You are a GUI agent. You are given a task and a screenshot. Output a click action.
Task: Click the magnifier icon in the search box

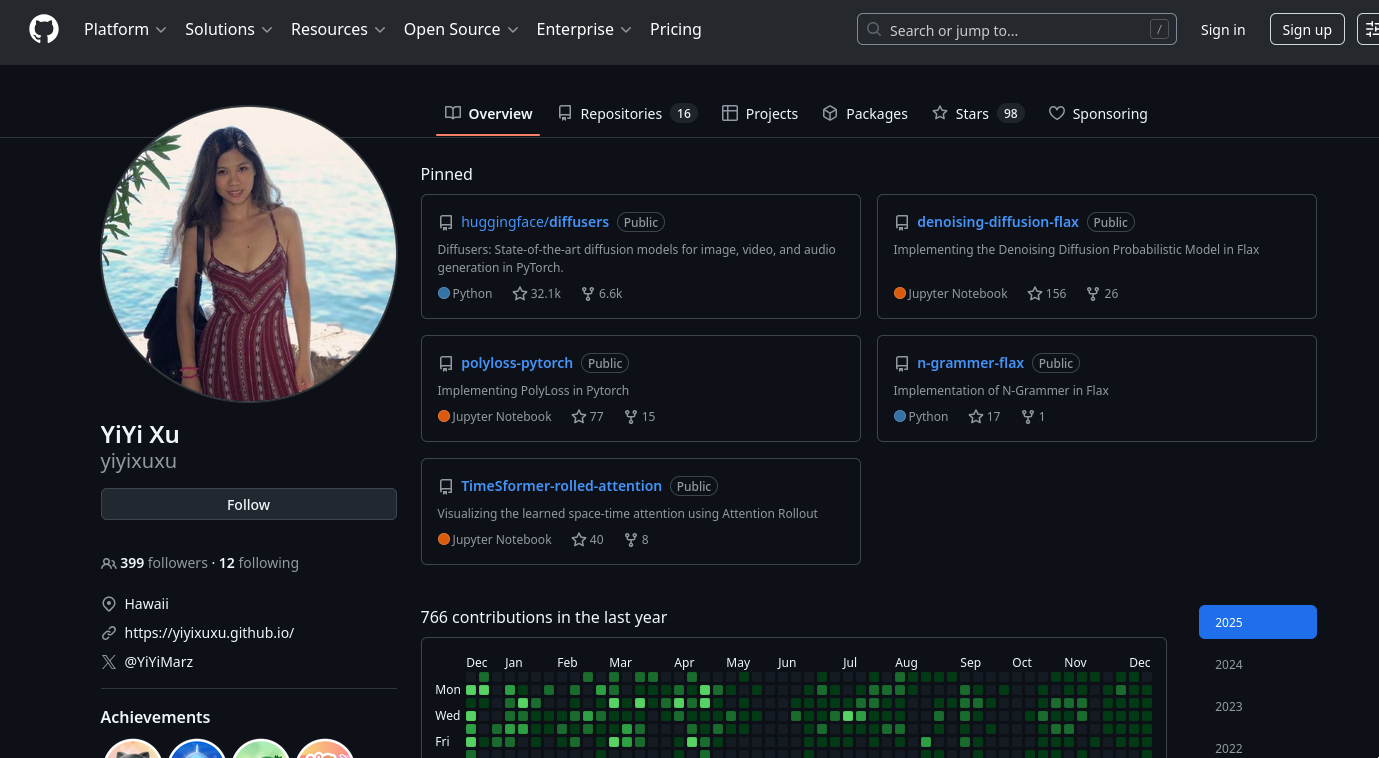[874, 30]
